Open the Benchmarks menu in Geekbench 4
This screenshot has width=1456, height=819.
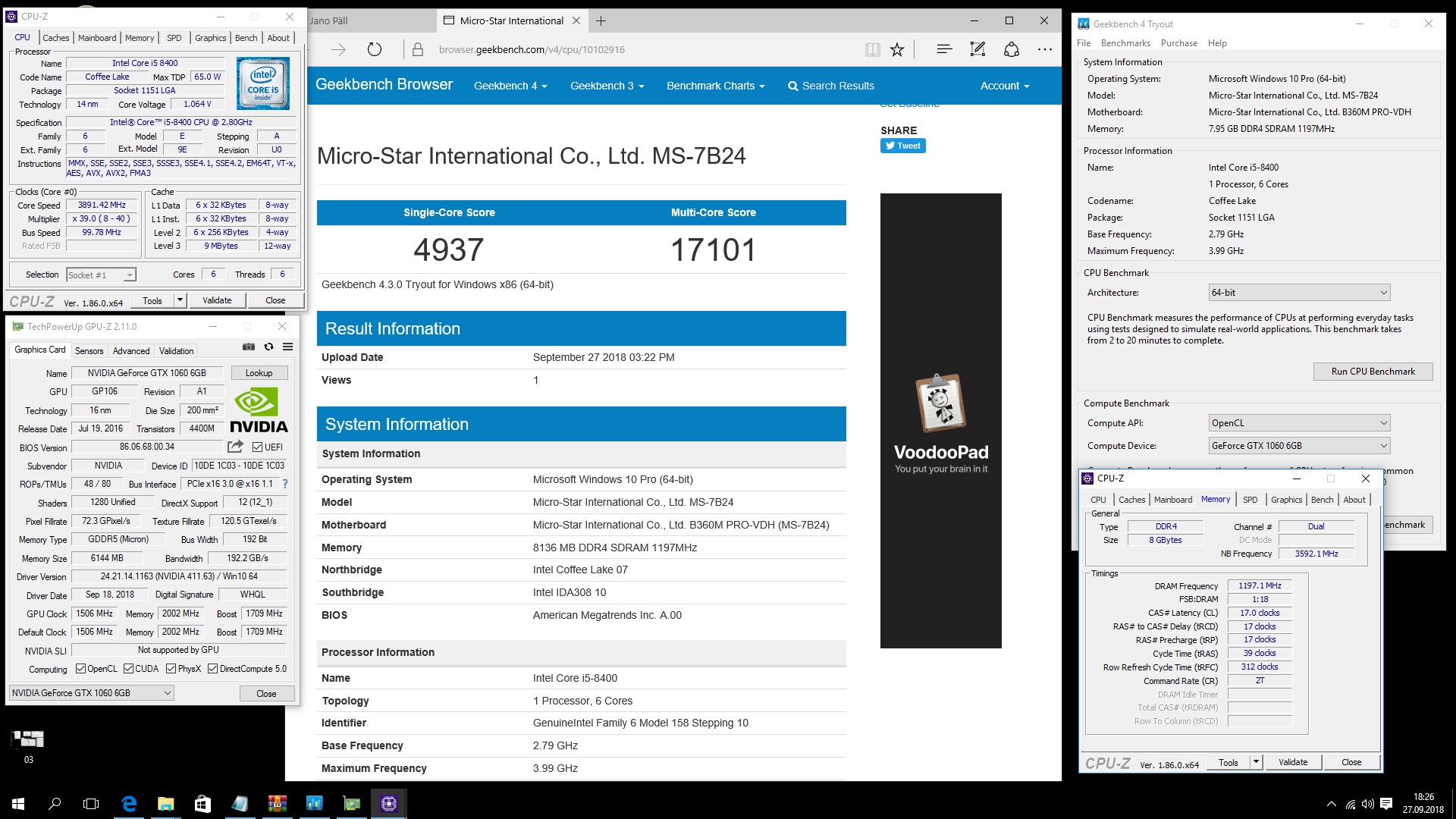tap(1125, 43)
